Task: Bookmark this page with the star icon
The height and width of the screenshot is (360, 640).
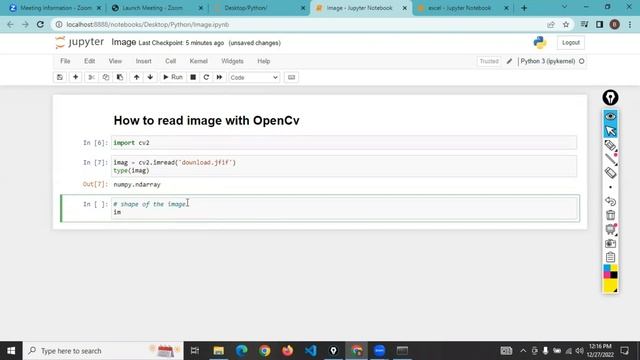Action: click(x=566, y=24)
